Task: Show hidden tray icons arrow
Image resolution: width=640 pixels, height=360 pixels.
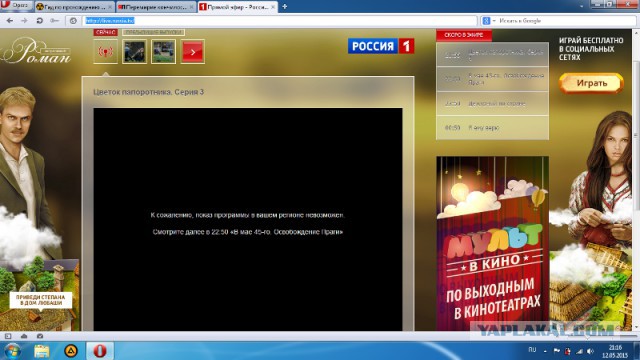Action: [545, 351]
